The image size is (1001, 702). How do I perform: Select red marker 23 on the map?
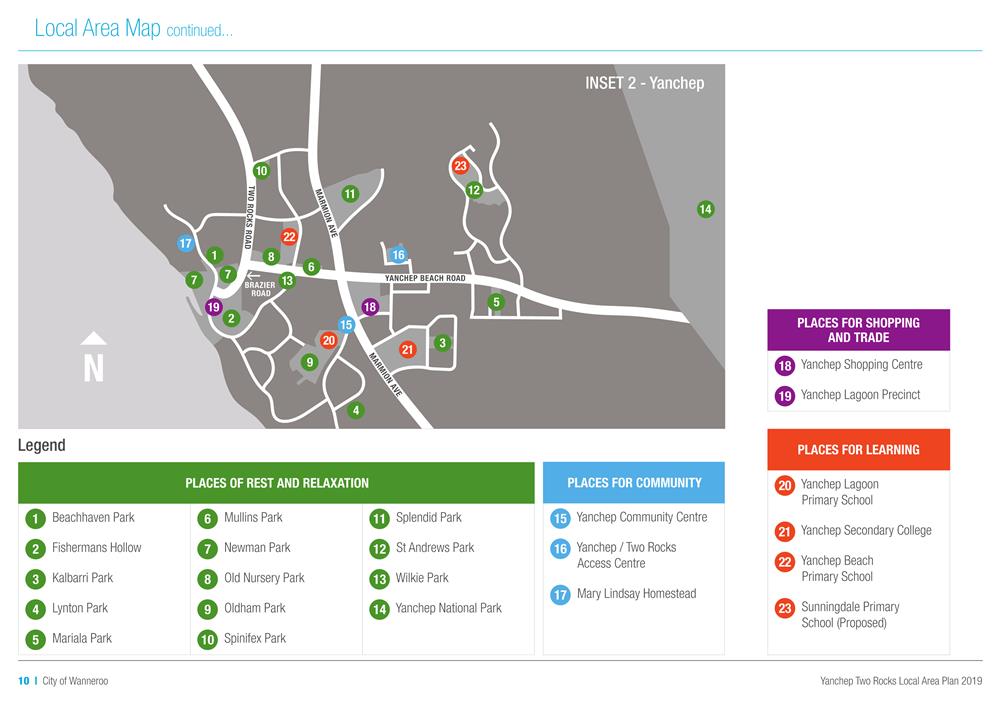460,166
